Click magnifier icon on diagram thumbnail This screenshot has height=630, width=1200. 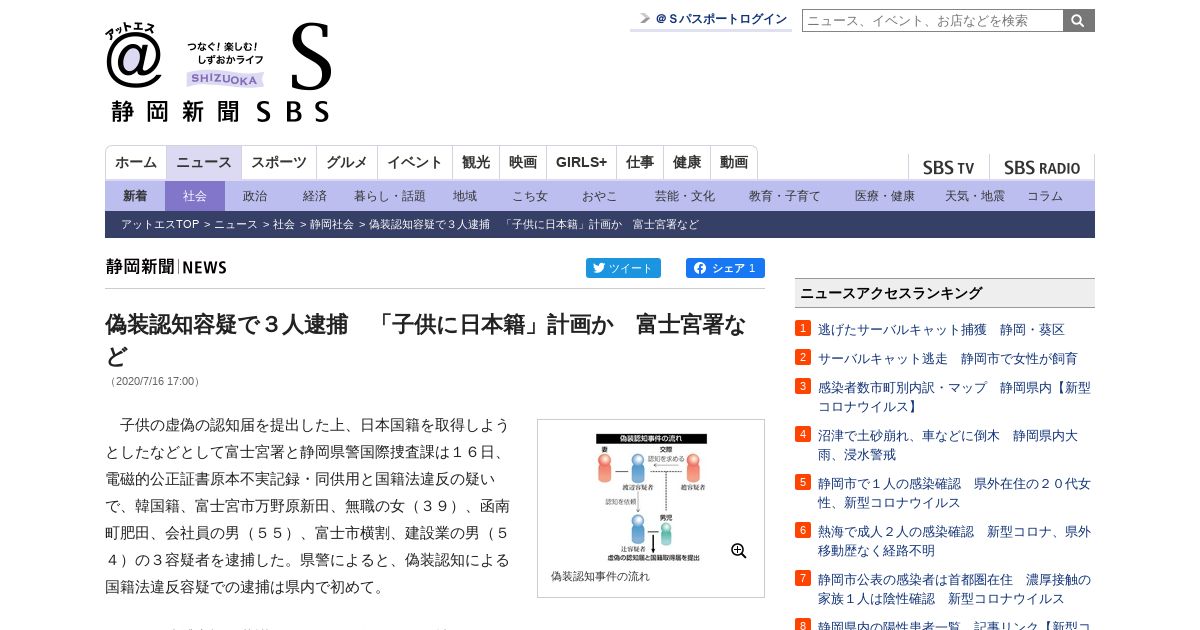[739, 551]
